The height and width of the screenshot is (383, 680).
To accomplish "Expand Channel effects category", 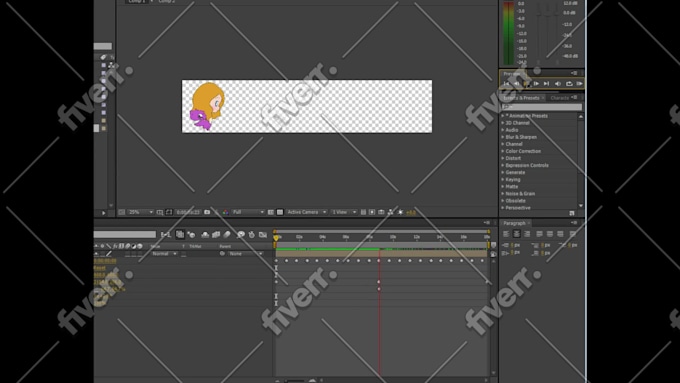I will (503, 144).
